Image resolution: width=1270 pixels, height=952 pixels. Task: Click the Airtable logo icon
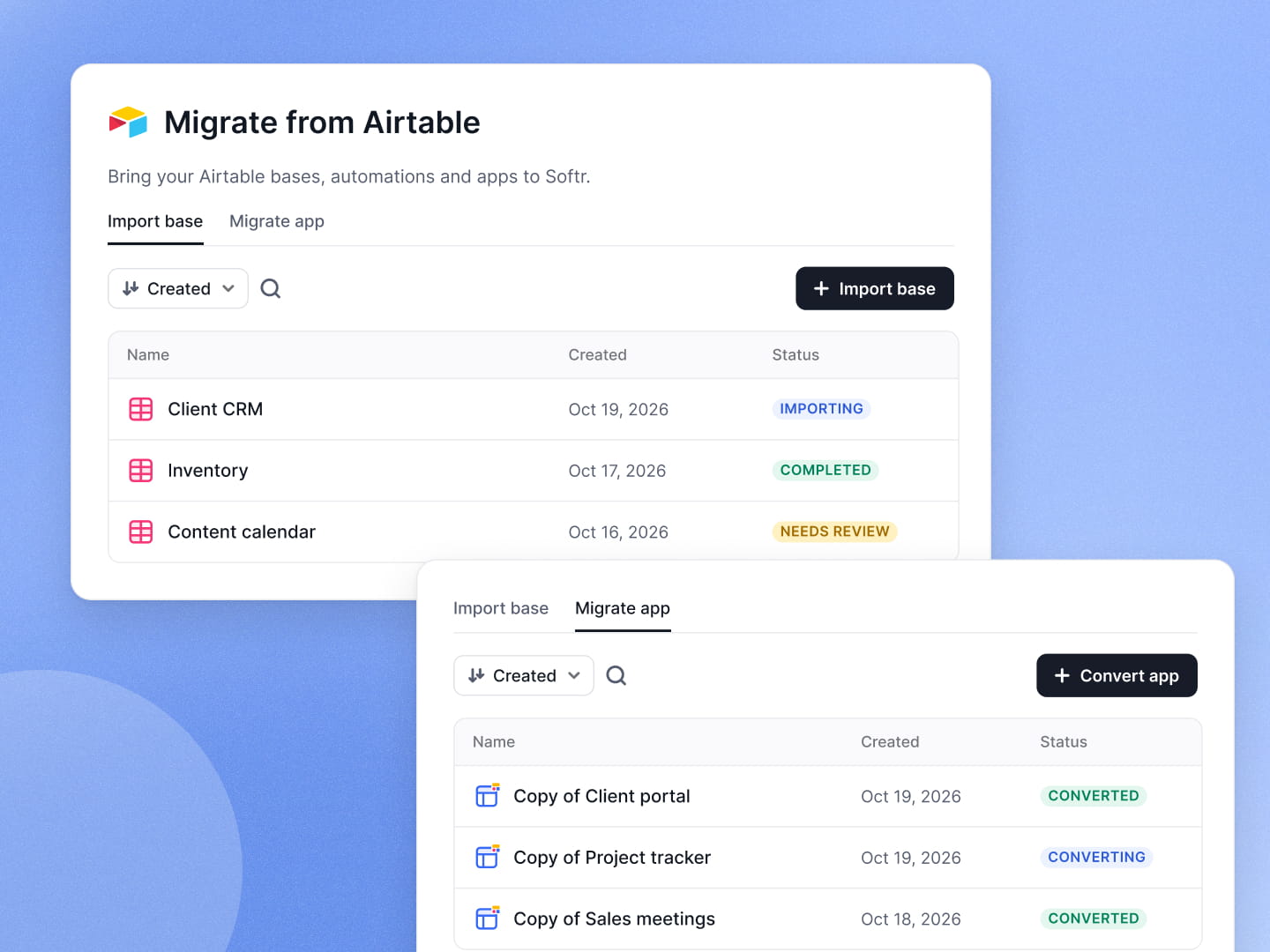tap(128, 123)
